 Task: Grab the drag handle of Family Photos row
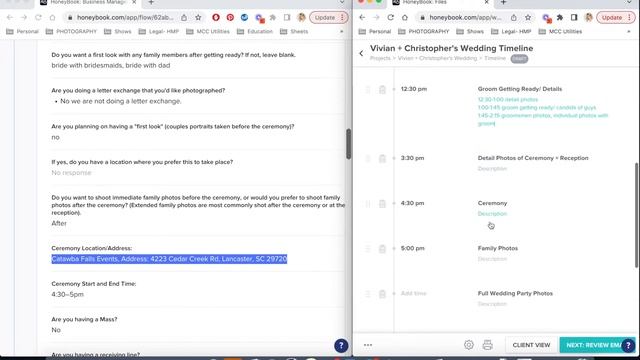(x=368, y=249)
